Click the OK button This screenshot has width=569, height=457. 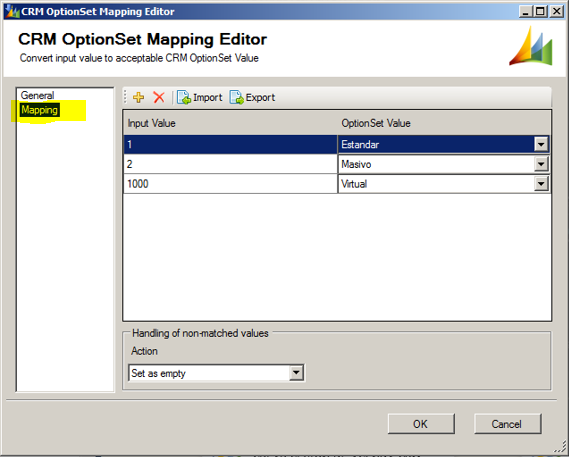pyautogui.click(x=421, y=424)
